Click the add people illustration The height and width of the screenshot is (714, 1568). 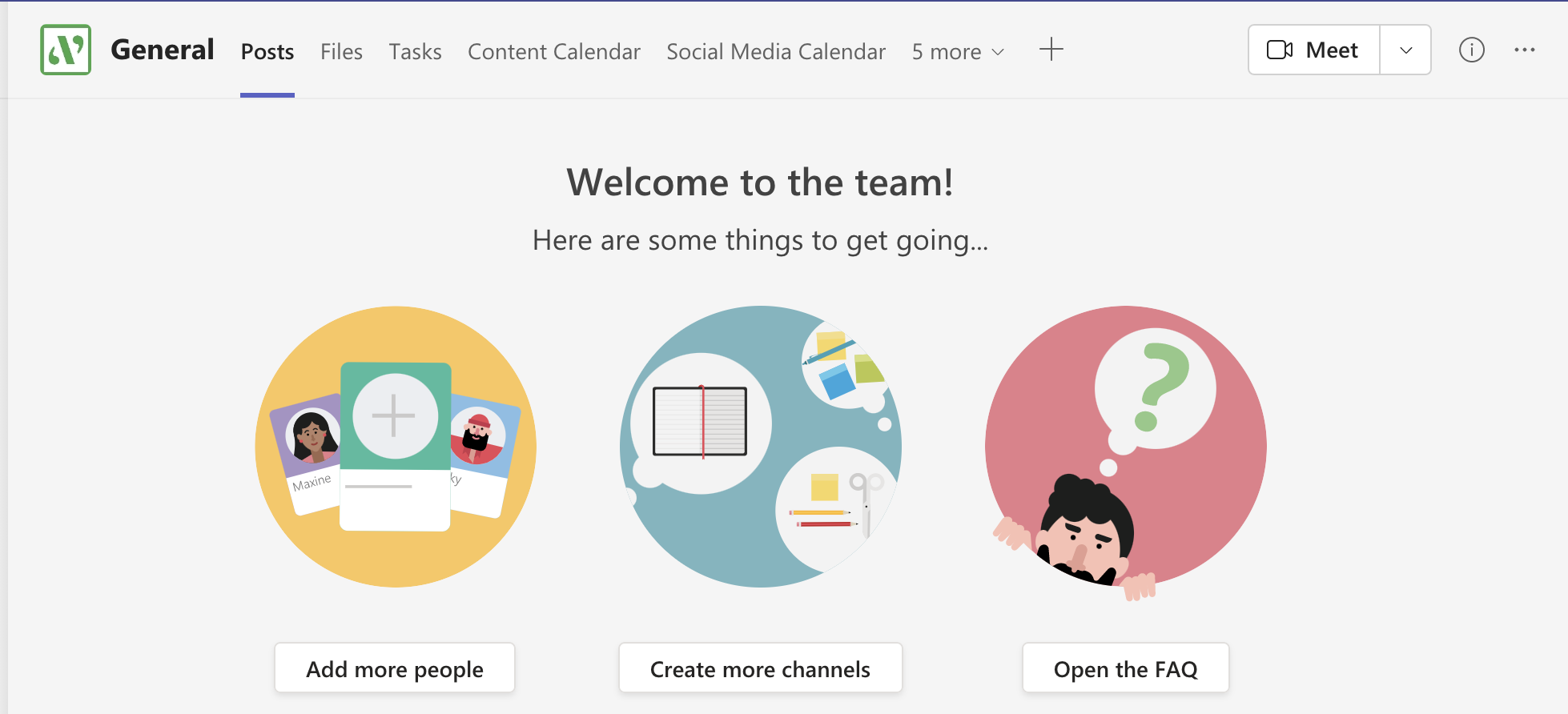point(396,447)
